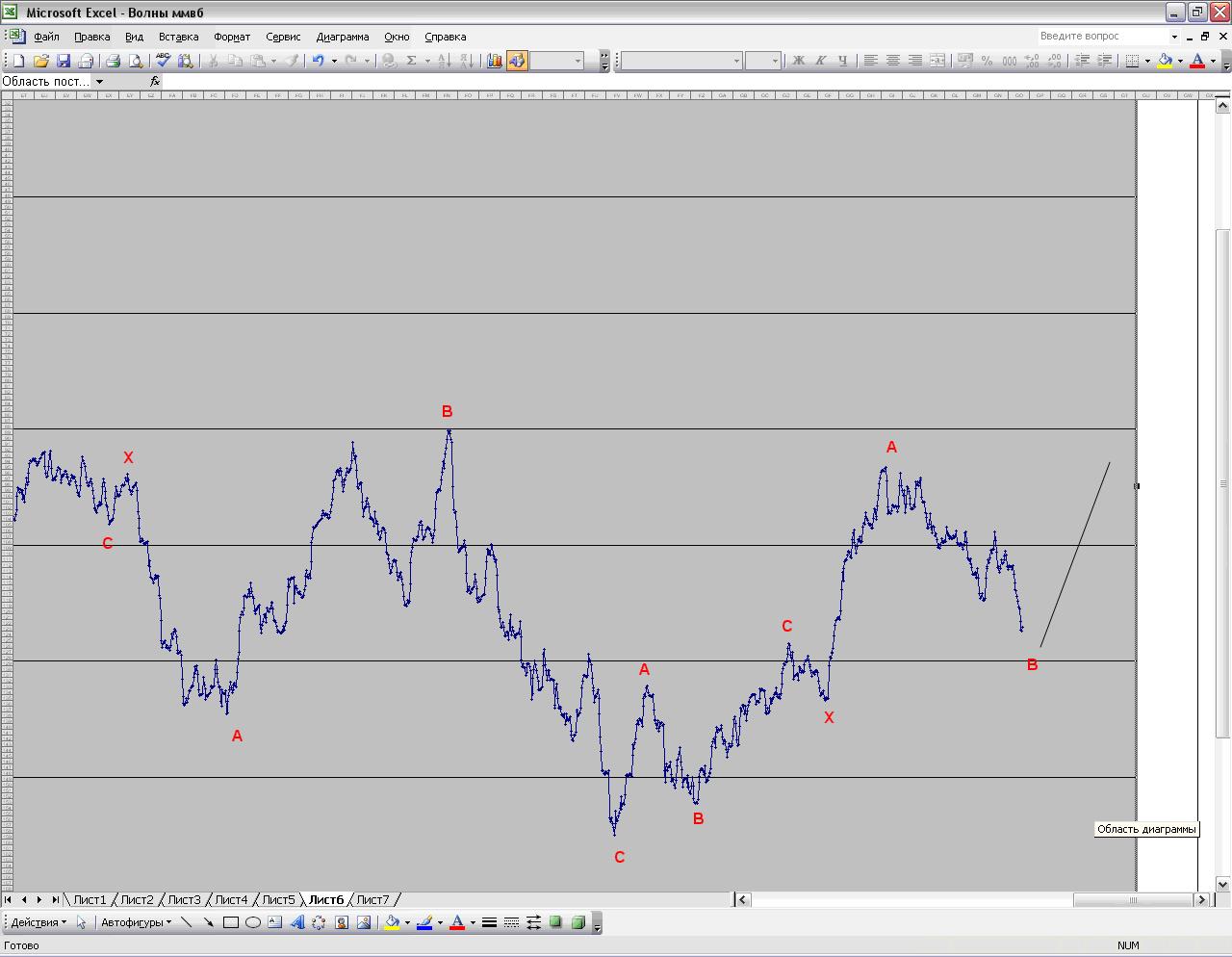This screenshot has height=957, width=1232.
Task: Insert a Text Box
Action: [275, 922]
